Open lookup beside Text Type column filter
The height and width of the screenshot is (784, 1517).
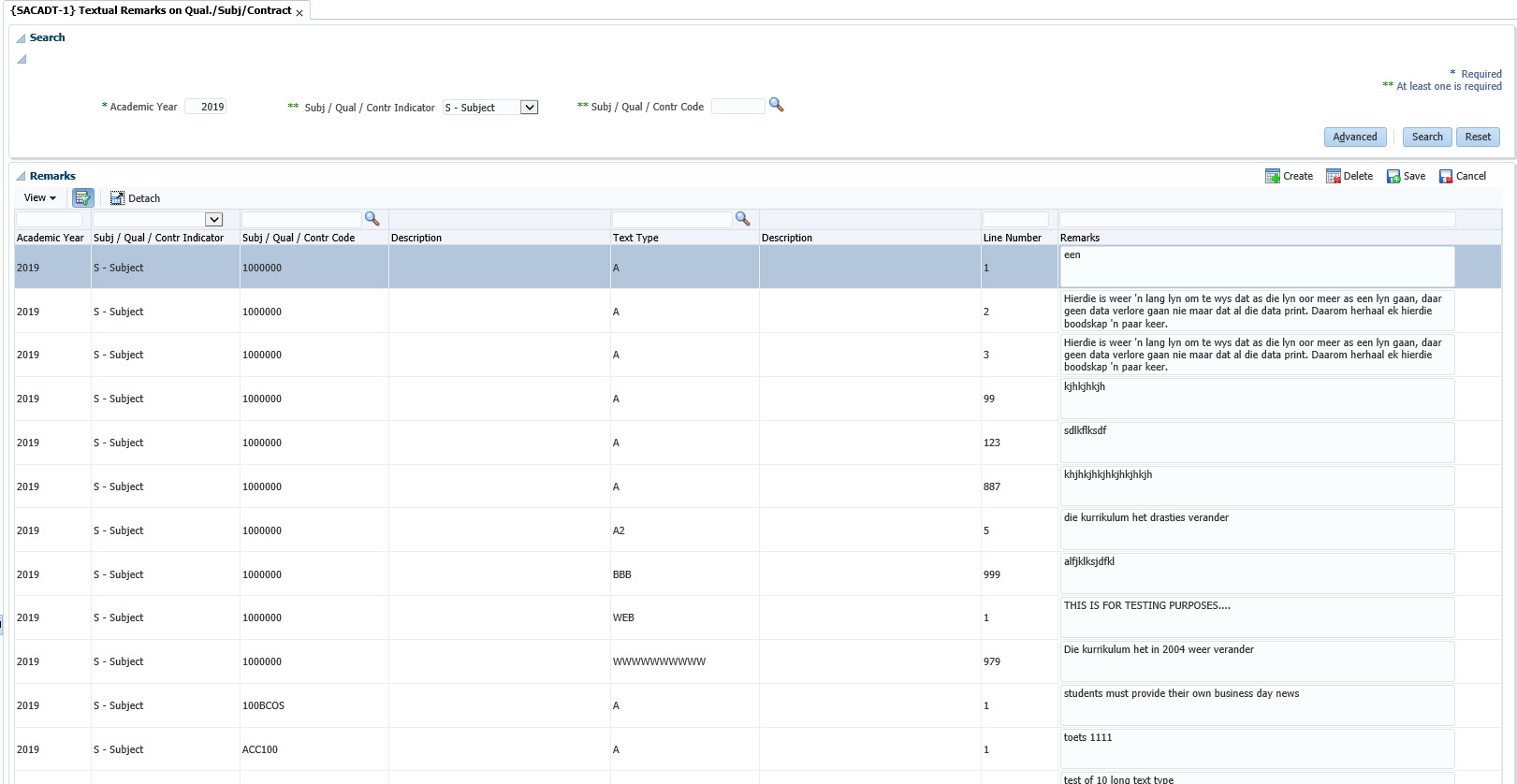(x=742, y=219)
